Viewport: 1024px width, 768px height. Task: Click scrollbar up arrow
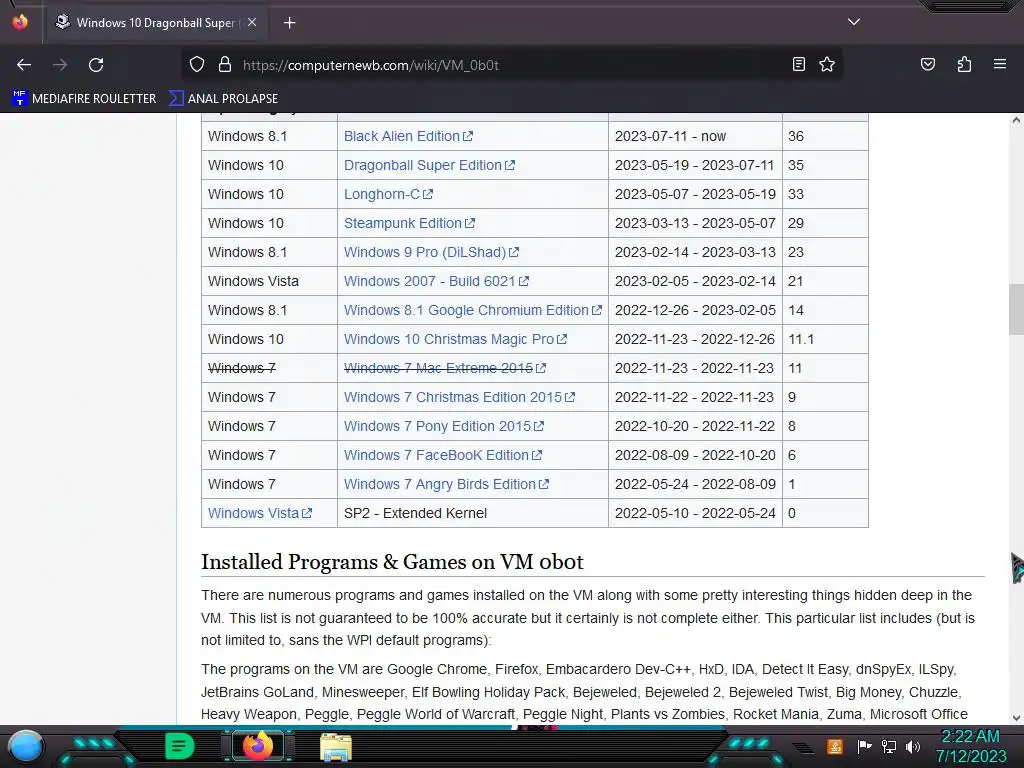[x=1016, y=120]
